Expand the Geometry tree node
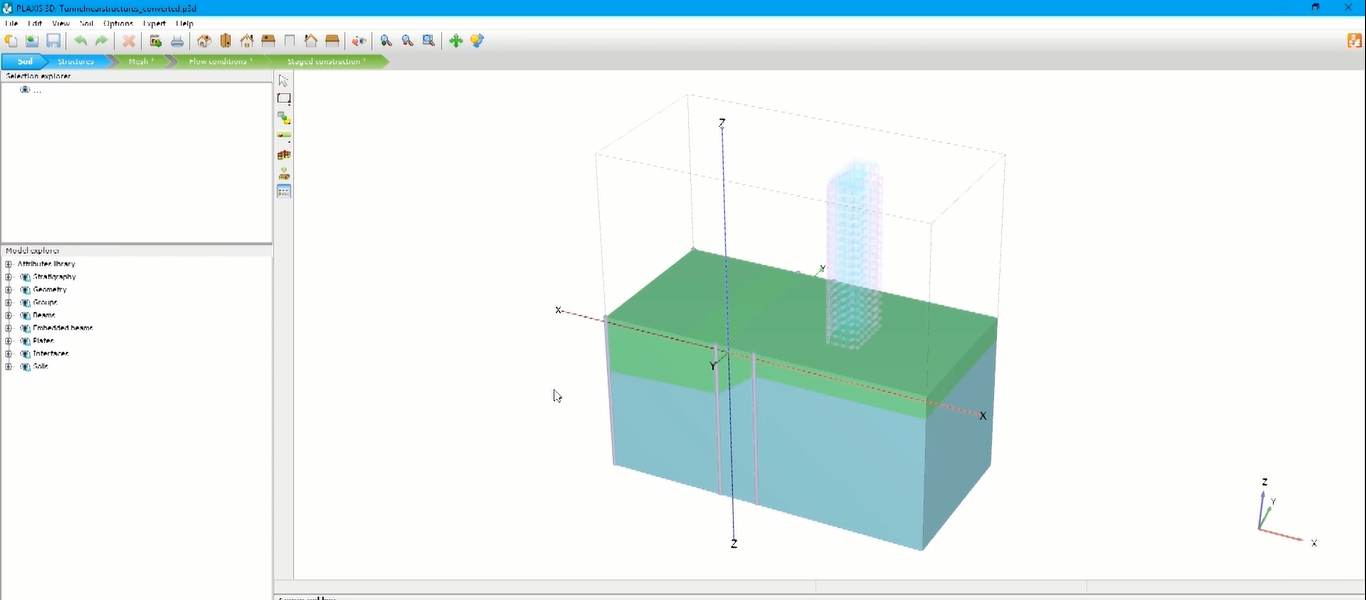 pos(9,290)
